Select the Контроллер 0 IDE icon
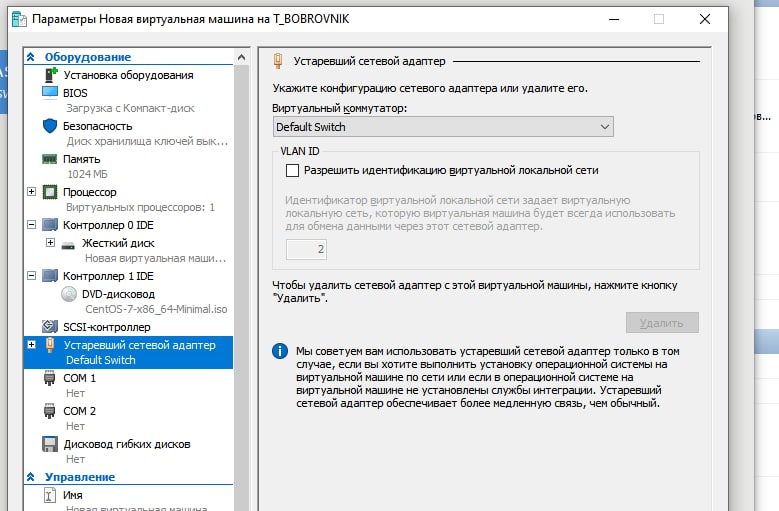 pos(50,225)
